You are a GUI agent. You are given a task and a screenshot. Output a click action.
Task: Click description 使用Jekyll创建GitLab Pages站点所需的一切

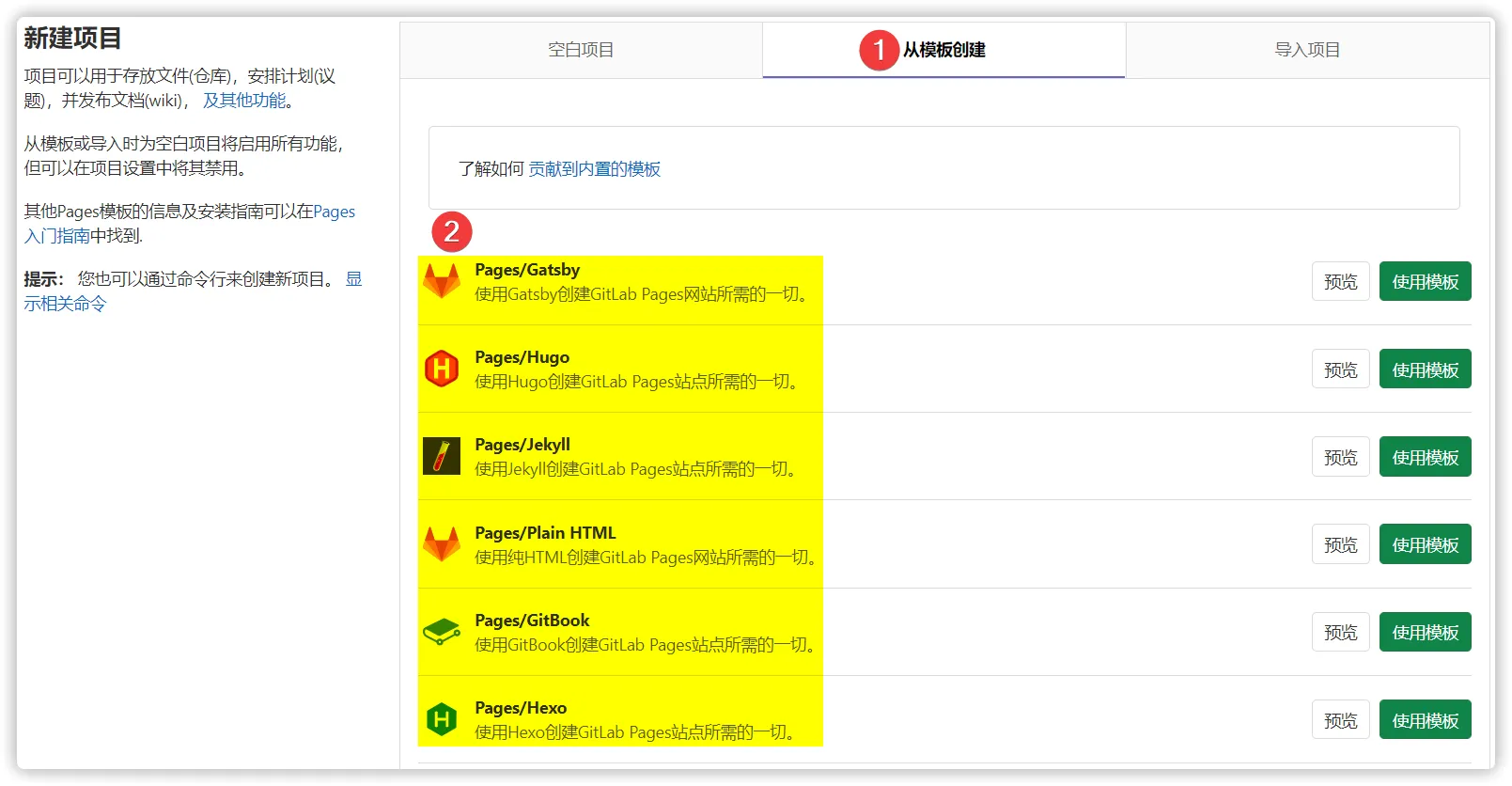(x=635, y=469)
